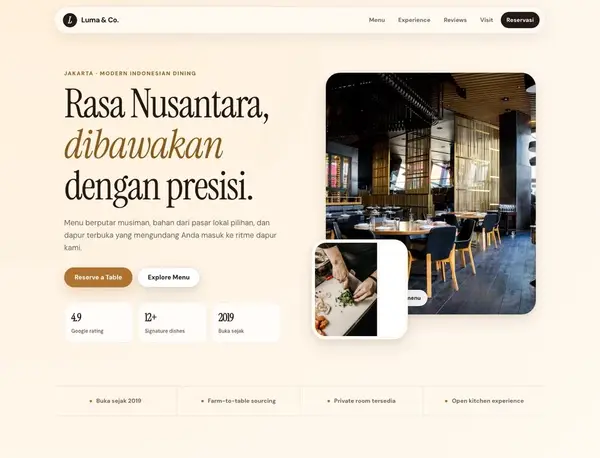600x458 pixels.
Task: Open the chef chopping herbs photo
Action: point(346,289)
